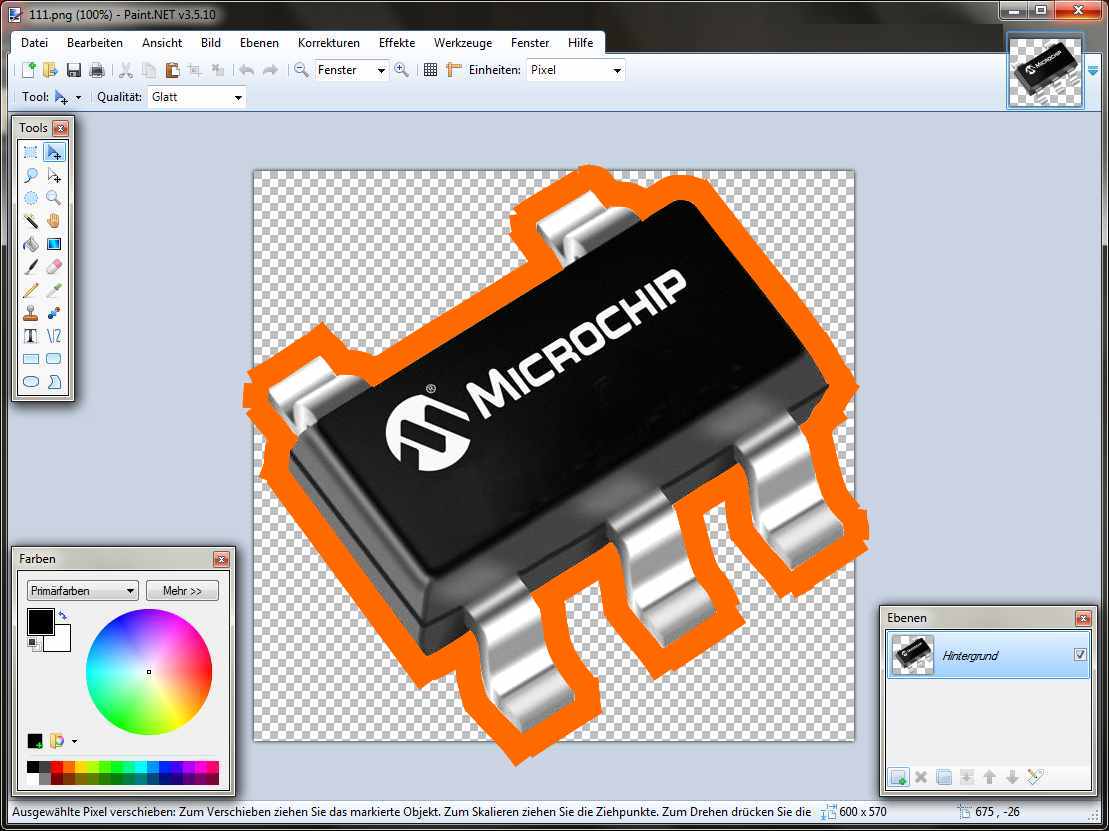This screenshot has height=831, width=1109.
Task: Open the Datei menu
Action: [34, 42]
